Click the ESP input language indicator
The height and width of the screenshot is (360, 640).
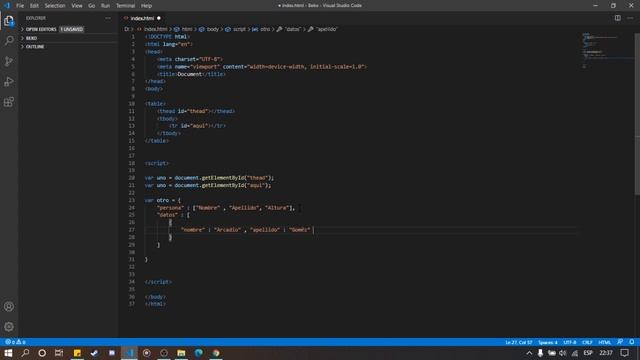point(588,353)
